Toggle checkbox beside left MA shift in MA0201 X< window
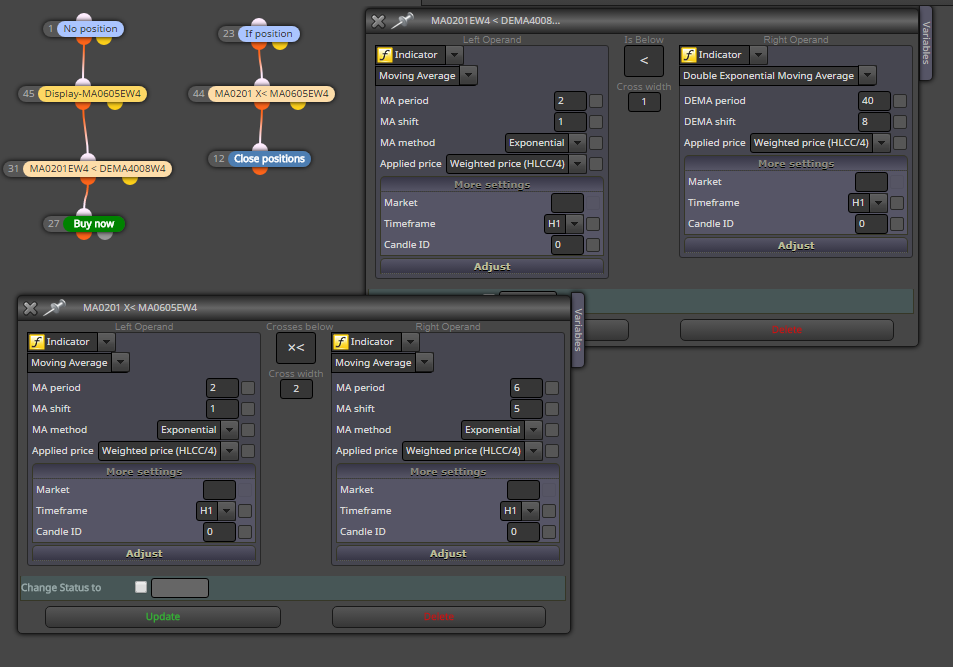 click(x=248, y=409)
